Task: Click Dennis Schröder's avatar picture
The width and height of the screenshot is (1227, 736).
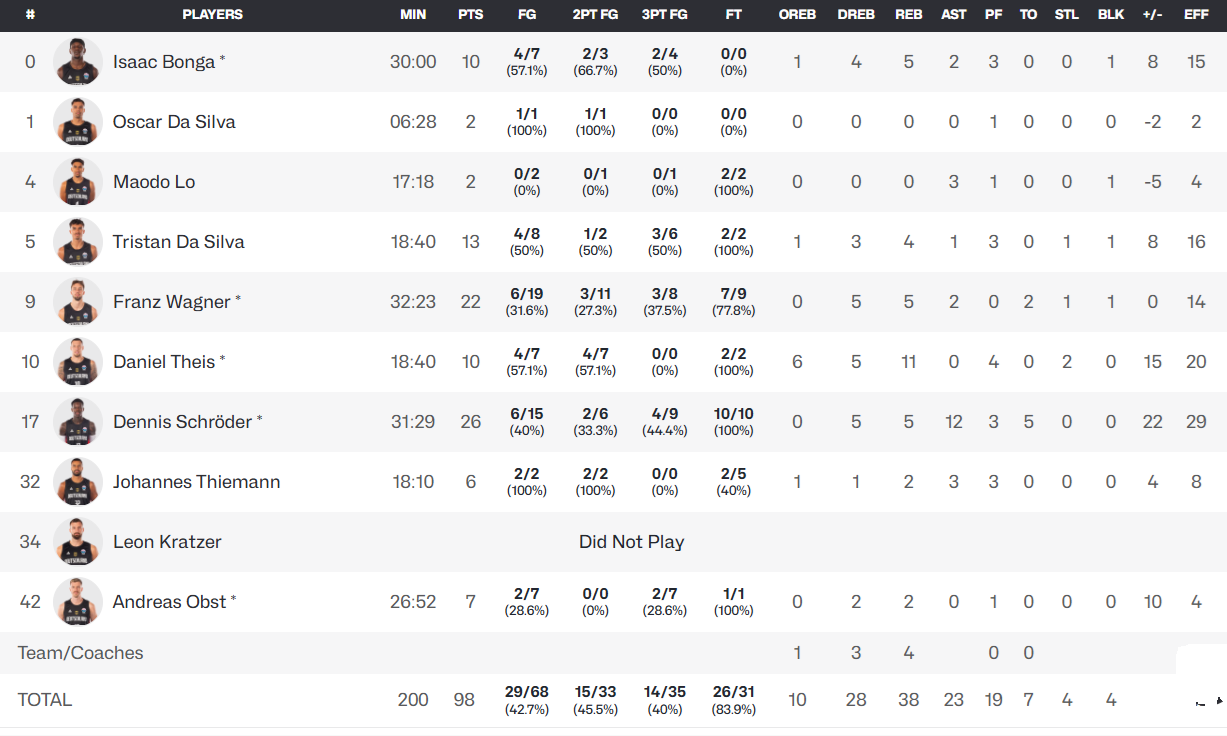Action: point(78,422)
